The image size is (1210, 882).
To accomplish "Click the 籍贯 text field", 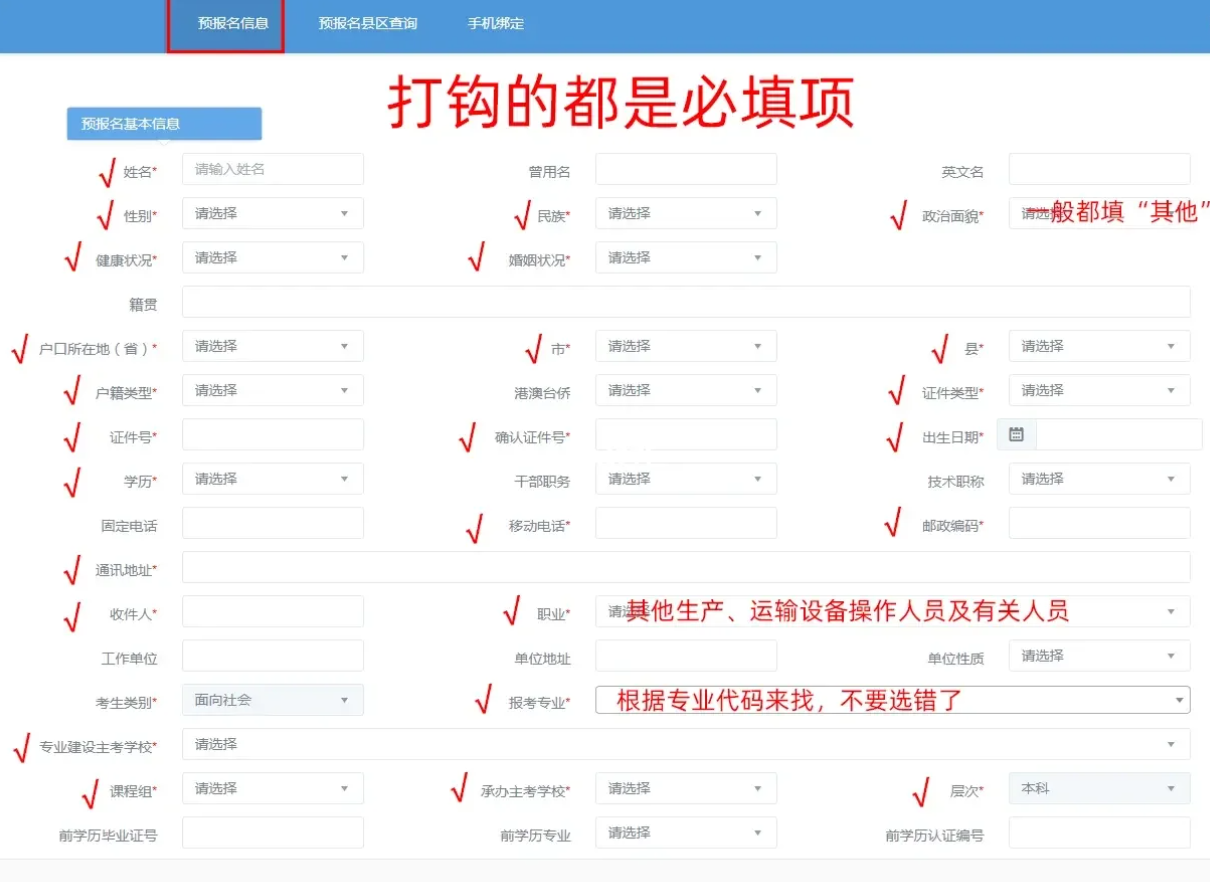I will click(x=685, y=302).
